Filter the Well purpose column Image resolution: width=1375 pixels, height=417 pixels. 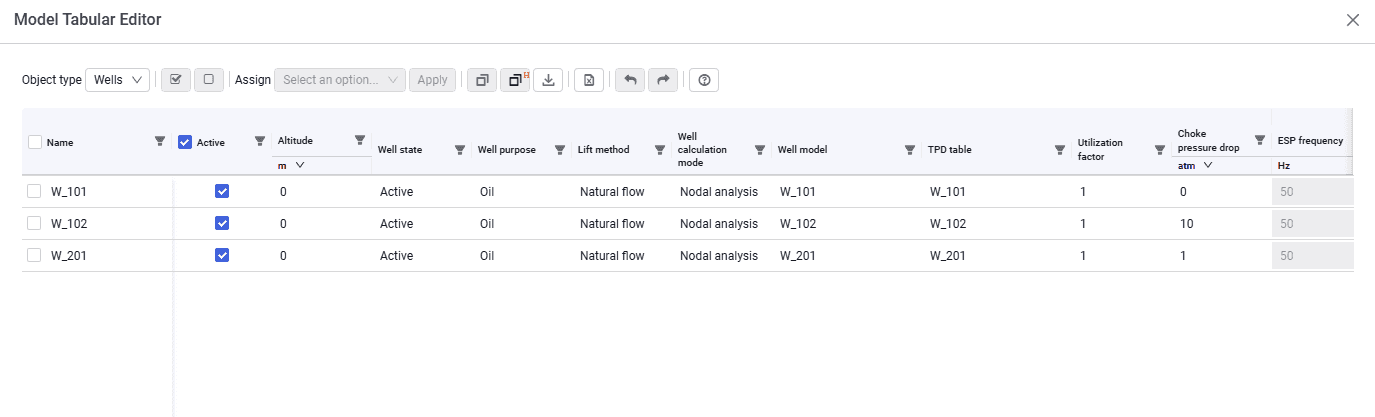pos(560,150)
